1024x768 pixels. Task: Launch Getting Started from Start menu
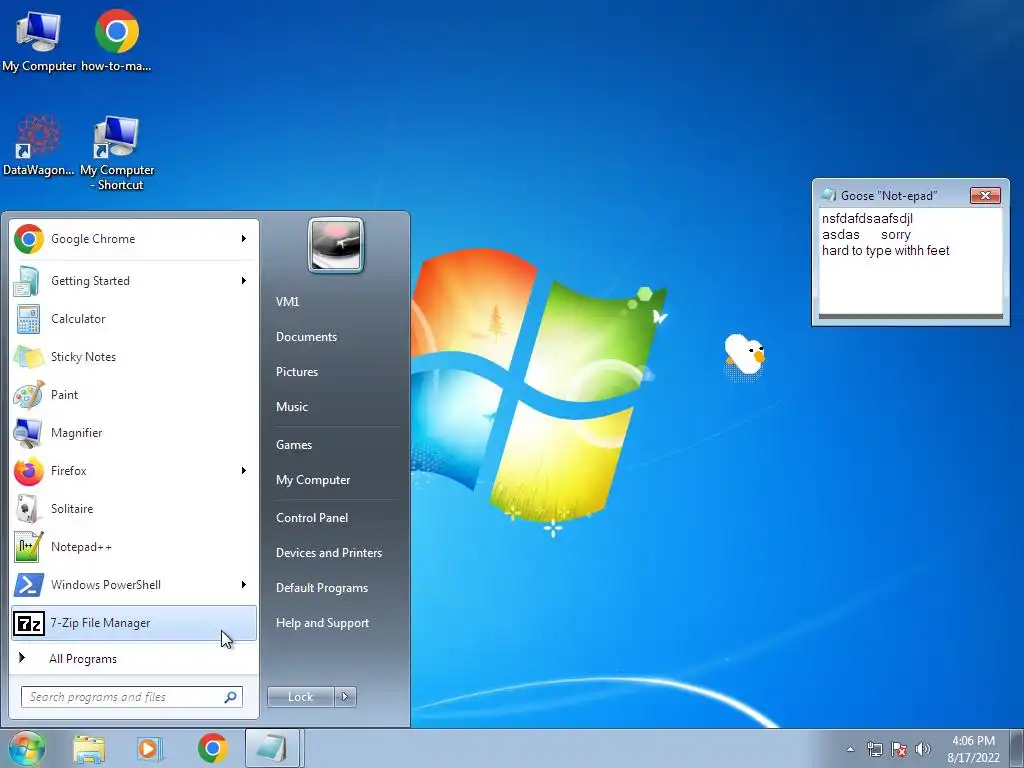[x=134, y=281]
